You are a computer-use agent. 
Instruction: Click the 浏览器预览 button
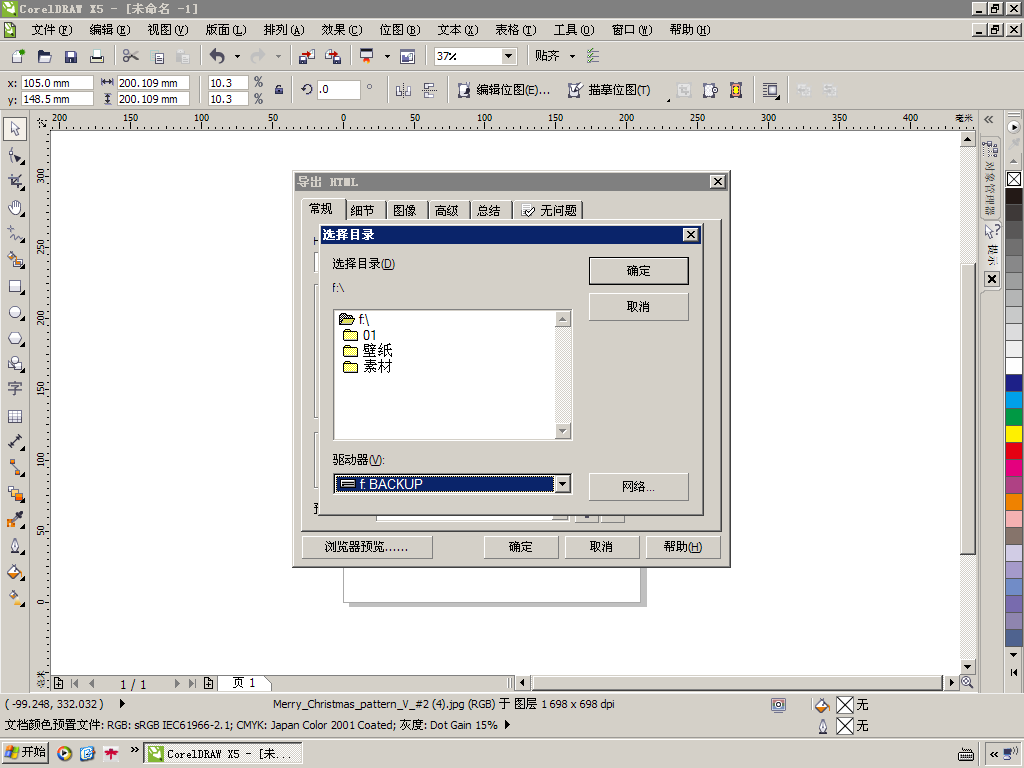coord(367,547)
